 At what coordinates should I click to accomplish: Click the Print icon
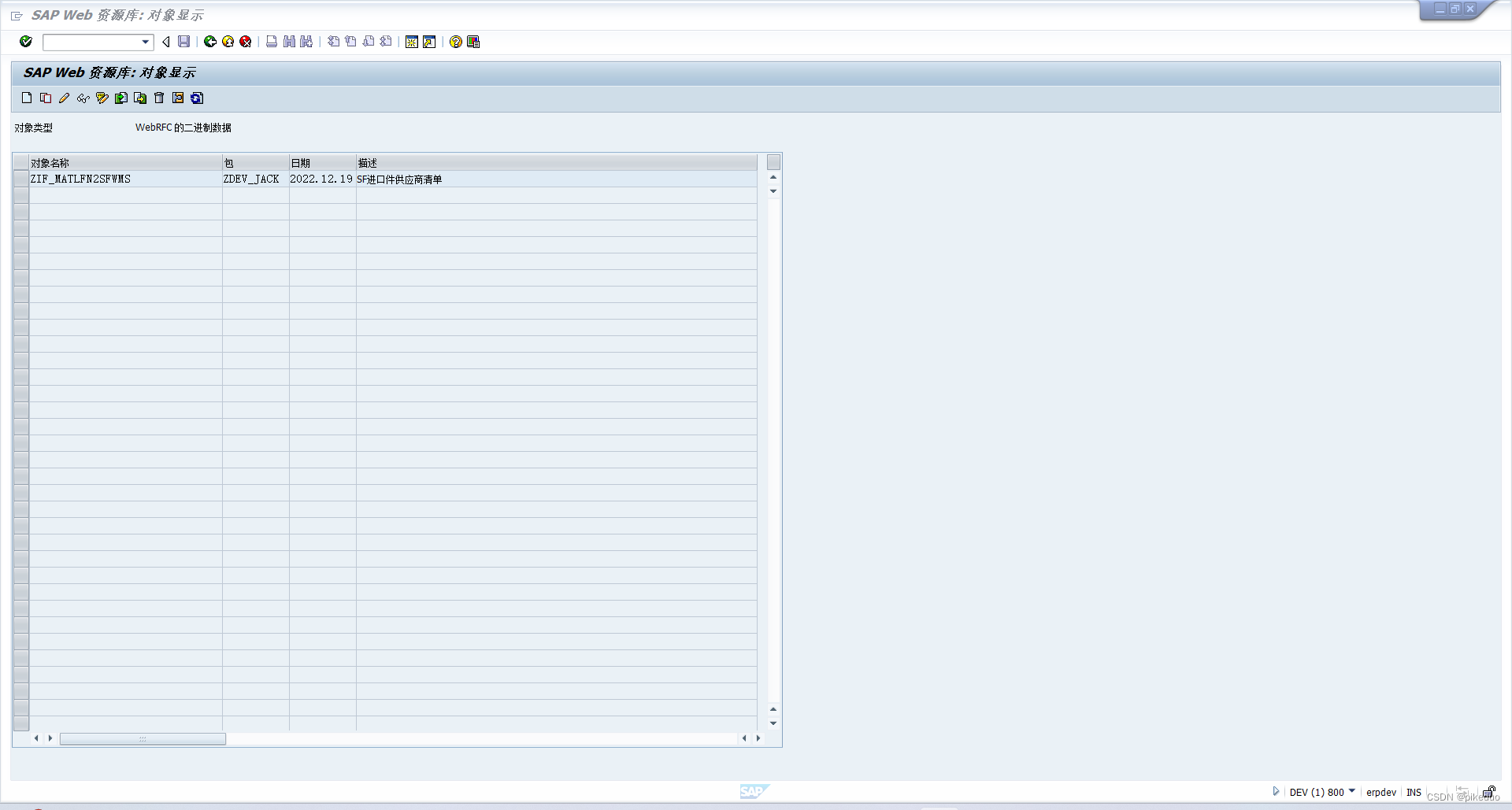[x=272, y=42]
